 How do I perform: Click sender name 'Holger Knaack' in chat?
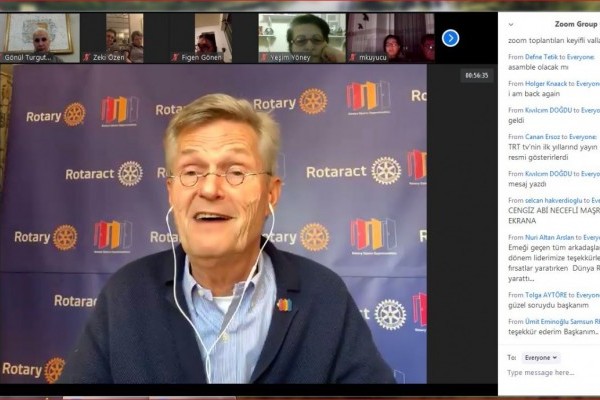click(x=546, y=83)
